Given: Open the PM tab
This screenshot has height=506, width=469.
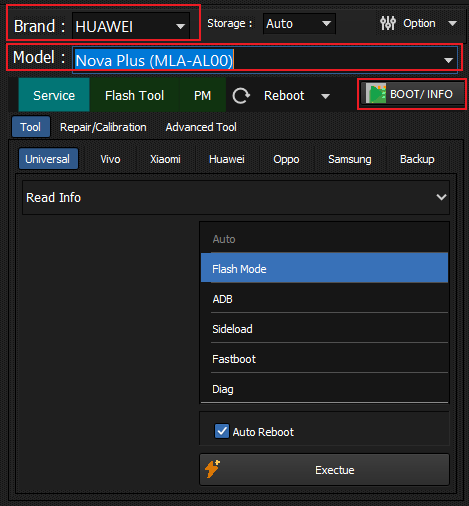Looking at the screenshot, I should pos(202,95).
